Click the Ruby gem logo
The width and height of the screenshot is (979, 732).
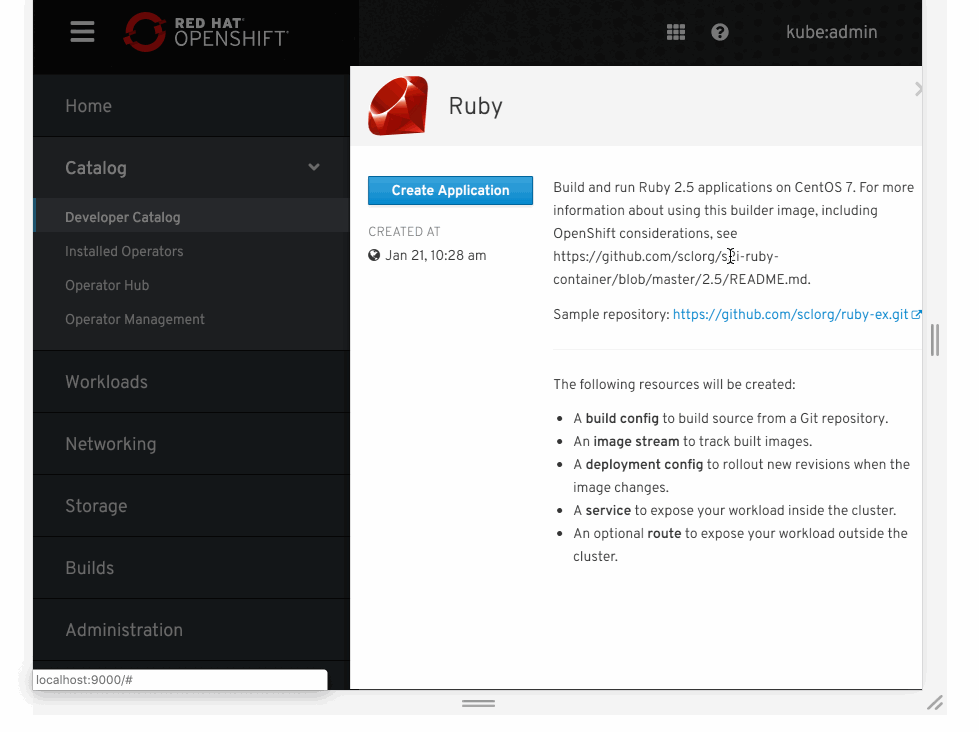[398, 106]
